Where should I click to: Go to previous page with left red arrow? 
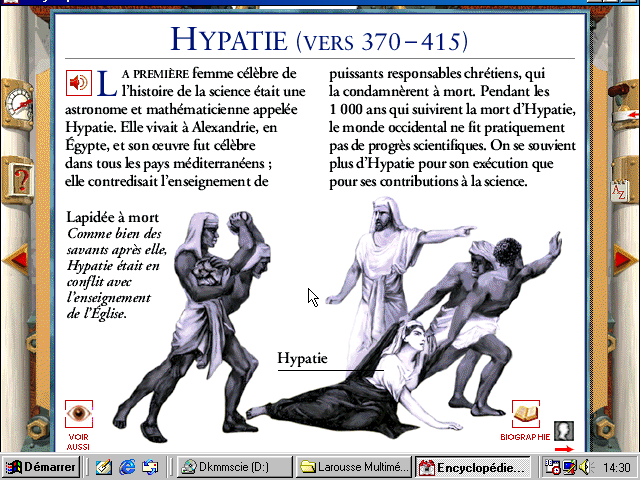(17, 259)
